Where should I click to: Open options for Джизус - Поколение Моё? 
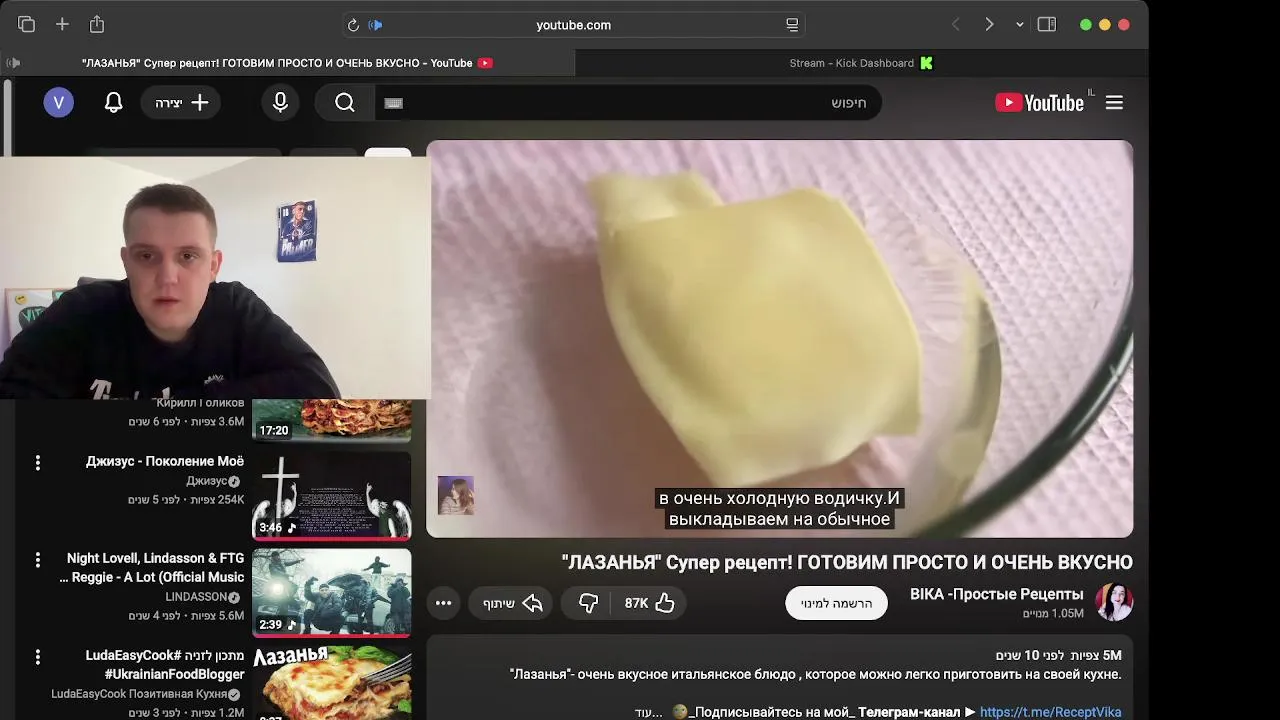(x=38, y=463)
